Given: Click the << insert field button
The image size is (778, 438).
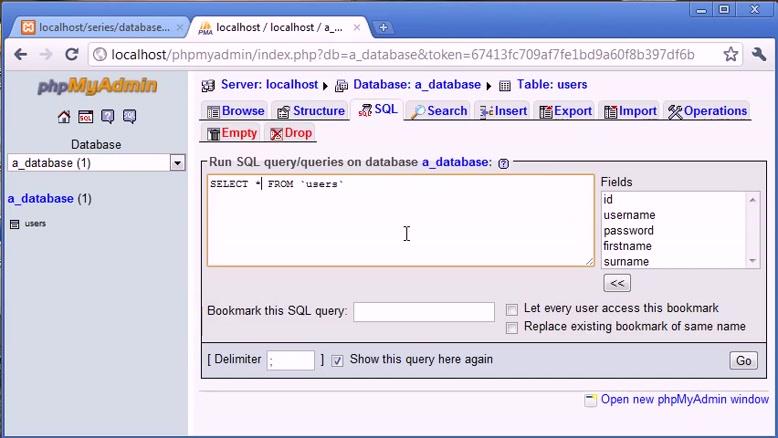Looking at the screenshot, I should [617, 283].
